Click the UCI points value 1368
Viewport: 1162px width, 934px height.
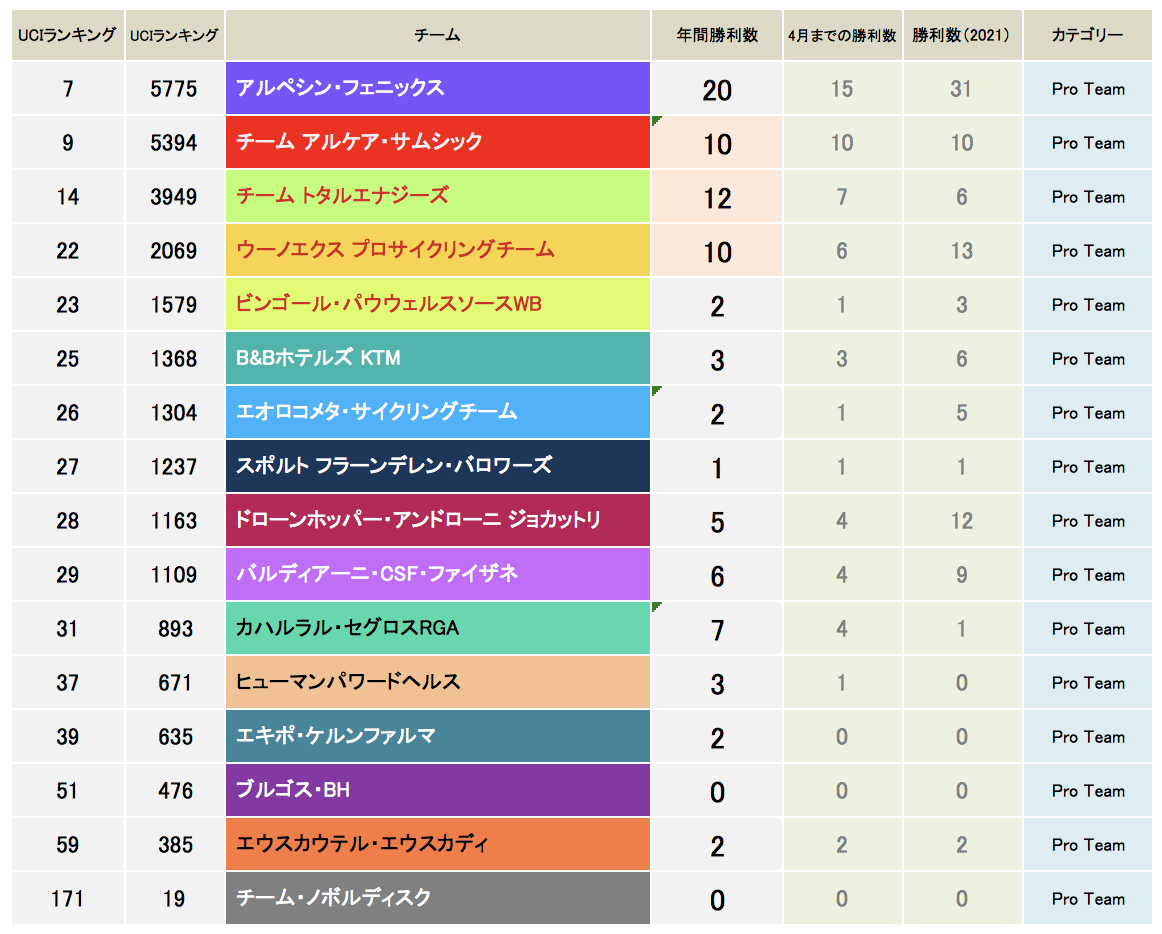174,360
